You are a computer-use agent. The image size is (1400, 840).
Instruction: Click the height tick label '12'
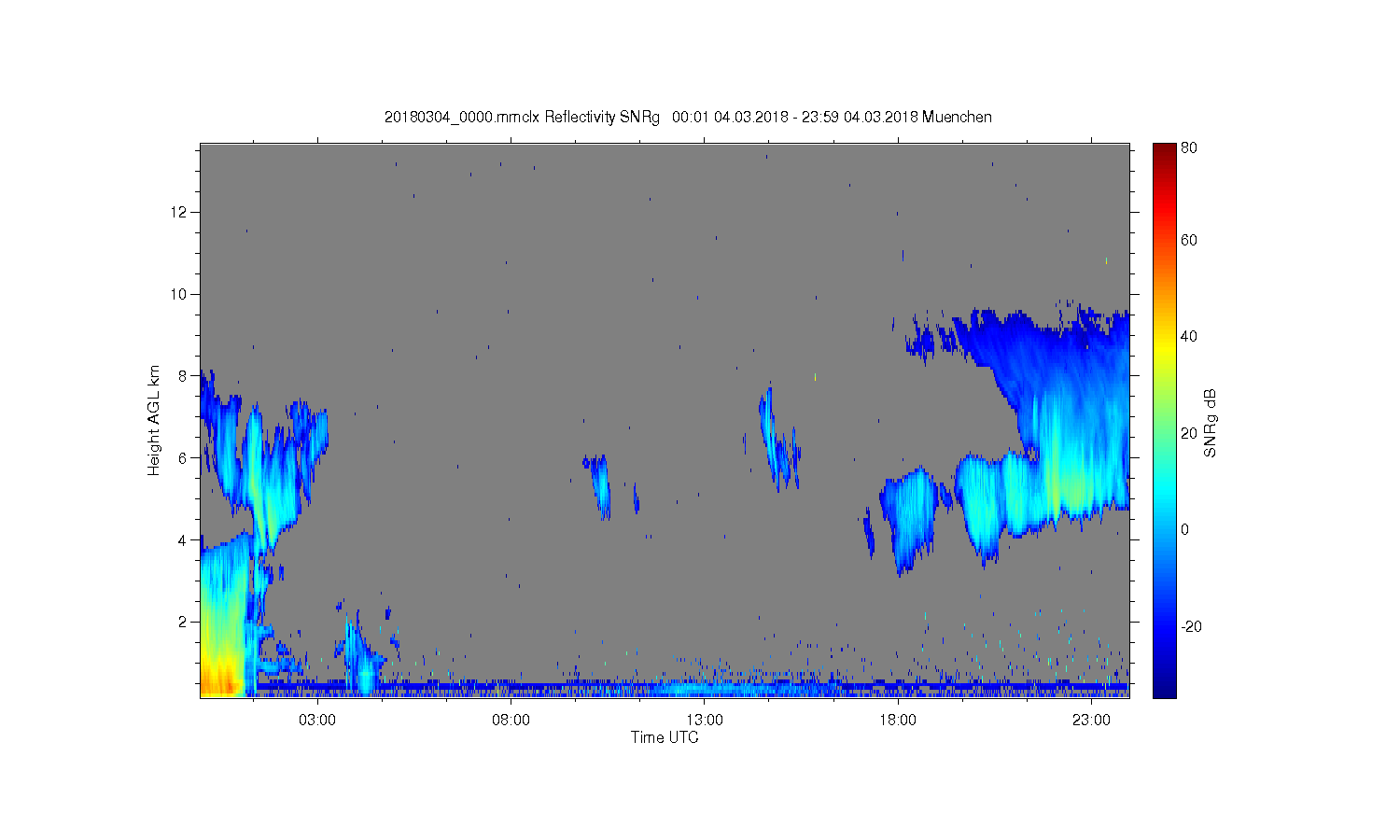pyautogui.click(x=180, y=212)
